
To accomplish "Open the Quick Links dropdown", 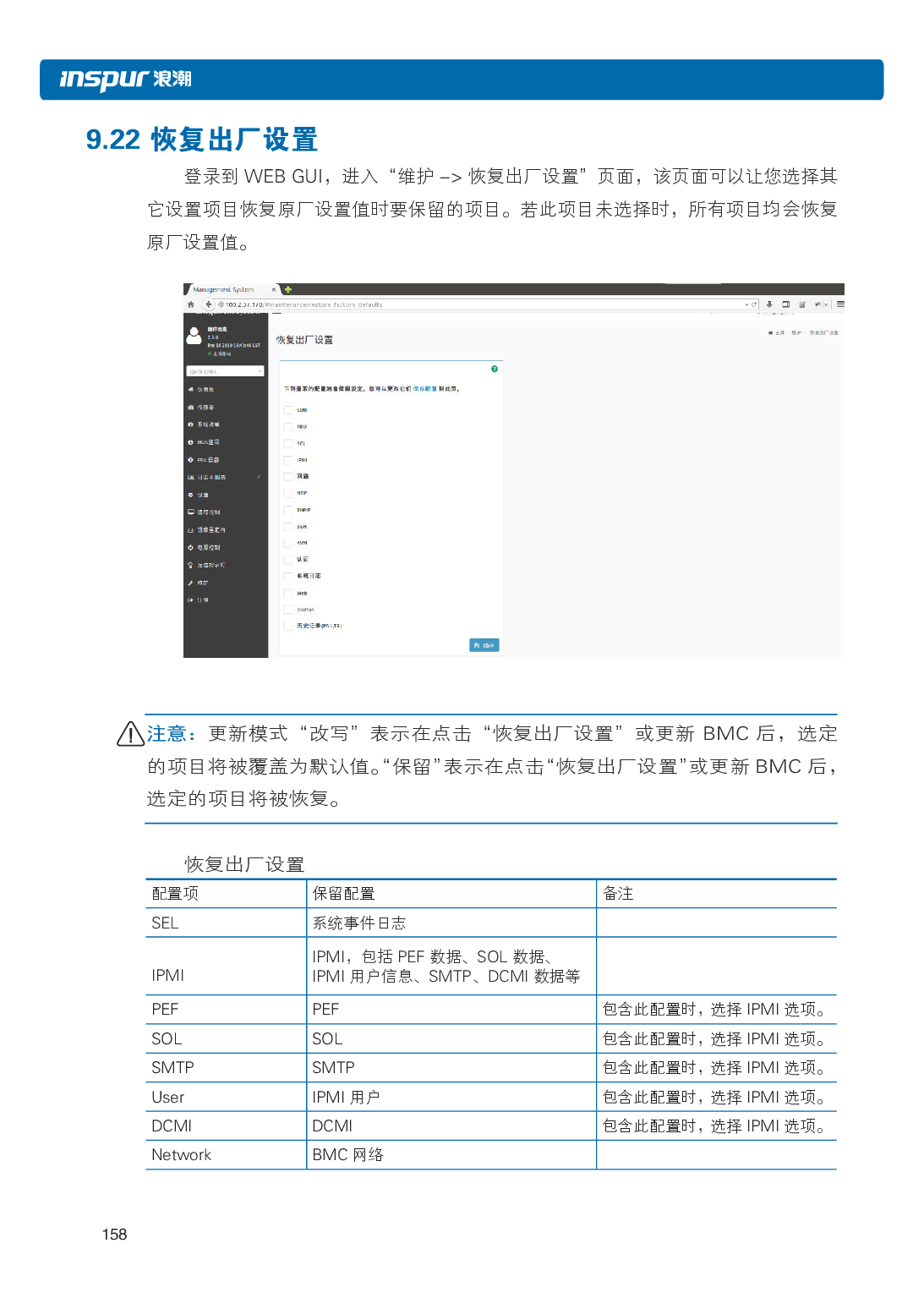I will coord(225,371).
